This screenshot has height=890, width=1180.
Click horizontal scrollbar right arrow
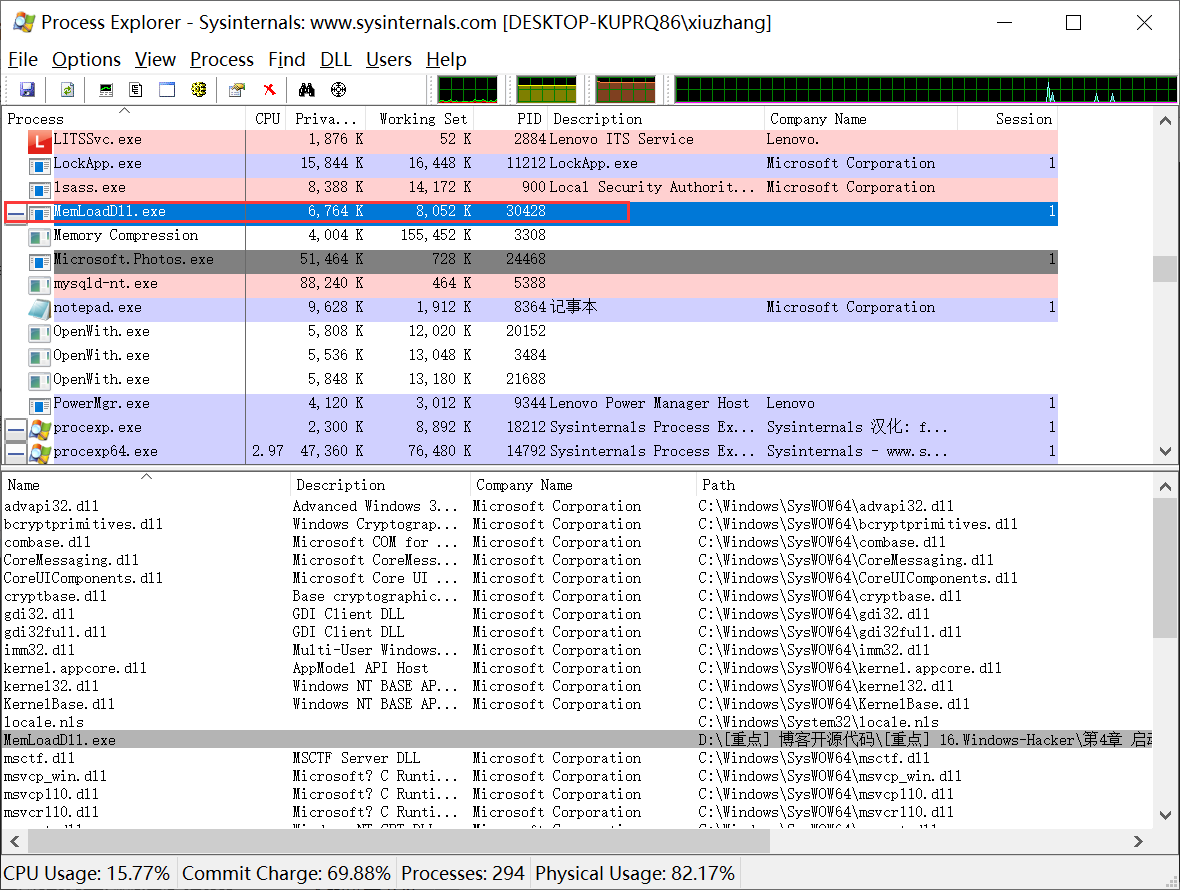click(1138, 842)
